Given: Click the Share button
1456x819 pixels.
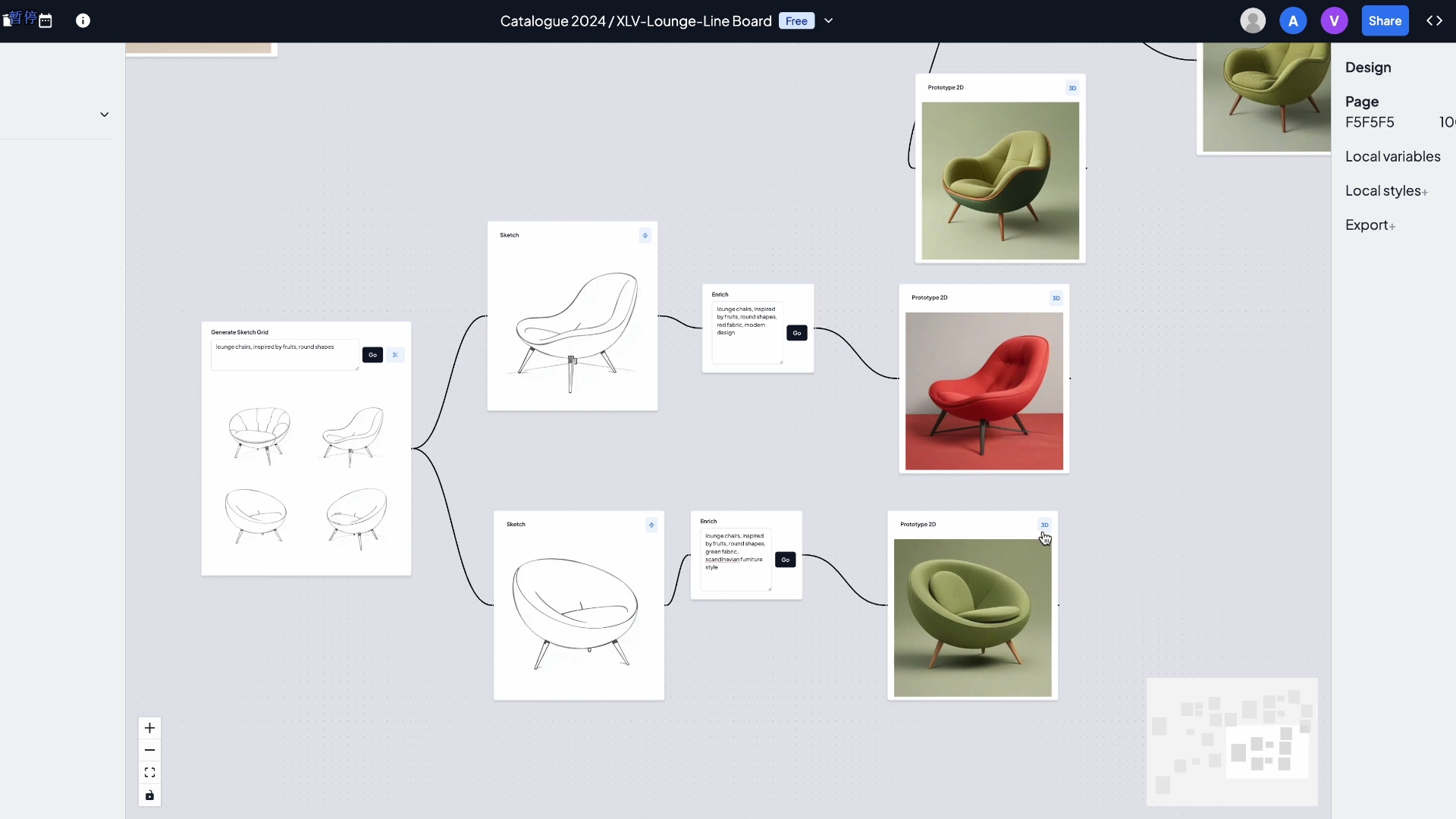Looking at the screenshot, I should click(x=1385, y=21).
